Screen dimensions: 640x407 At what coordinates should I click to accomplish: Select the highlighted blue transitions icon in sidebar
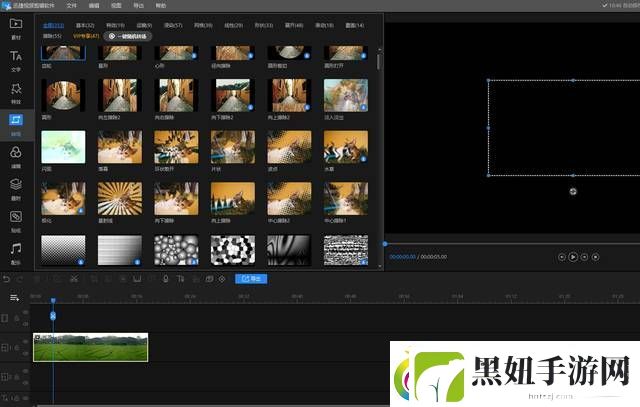pos(16,120)
